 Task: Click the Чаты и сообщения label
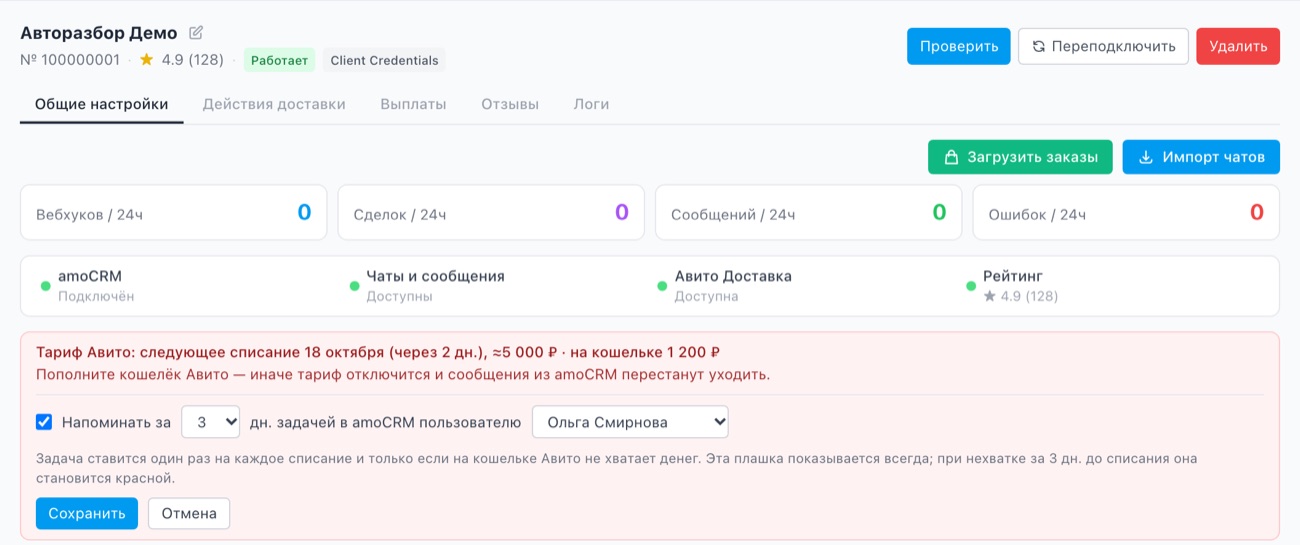tap(435, 276)
